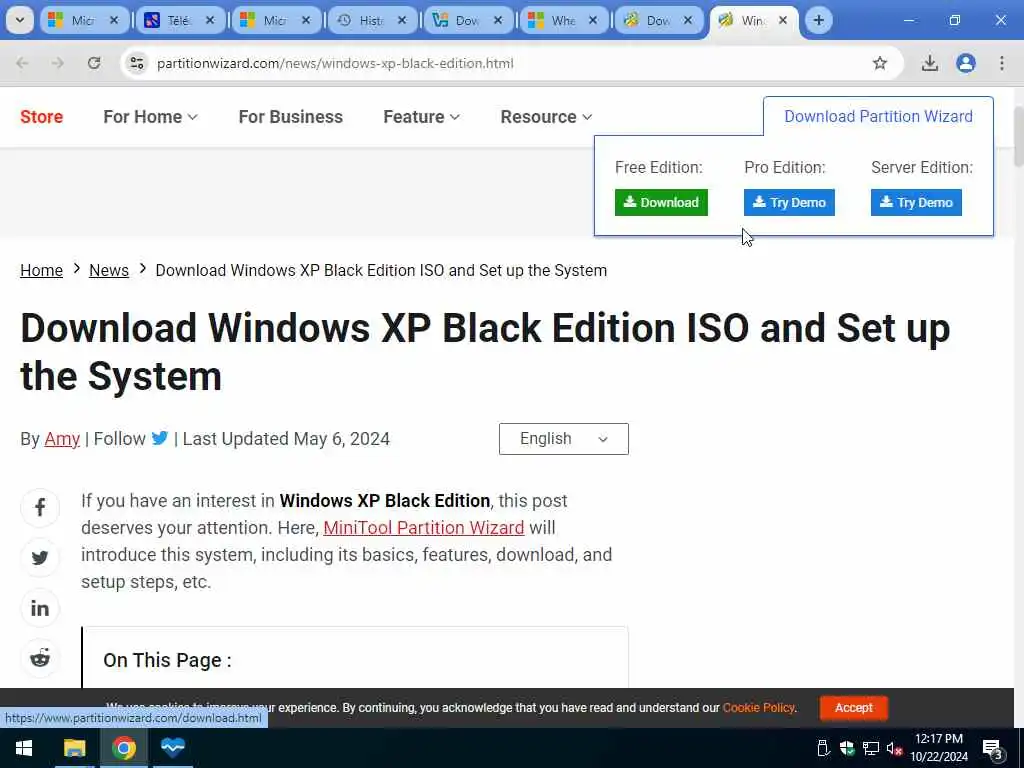This screenshot has width=1024, height=768.
Task: Open author Amy's link
Action: (x=62, y=439)
